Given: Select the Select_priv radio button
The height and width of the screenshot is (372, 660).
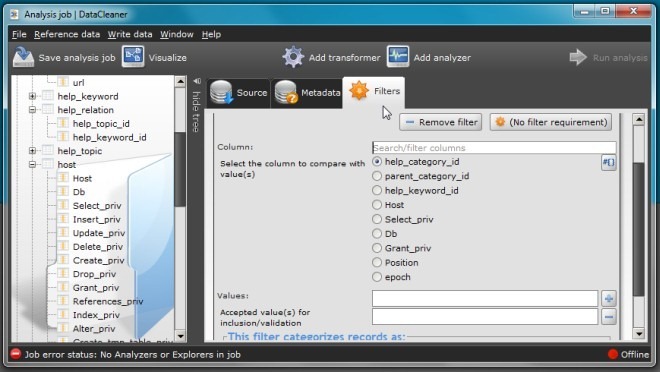Looking at the screenshot, I should coord(377,219).
